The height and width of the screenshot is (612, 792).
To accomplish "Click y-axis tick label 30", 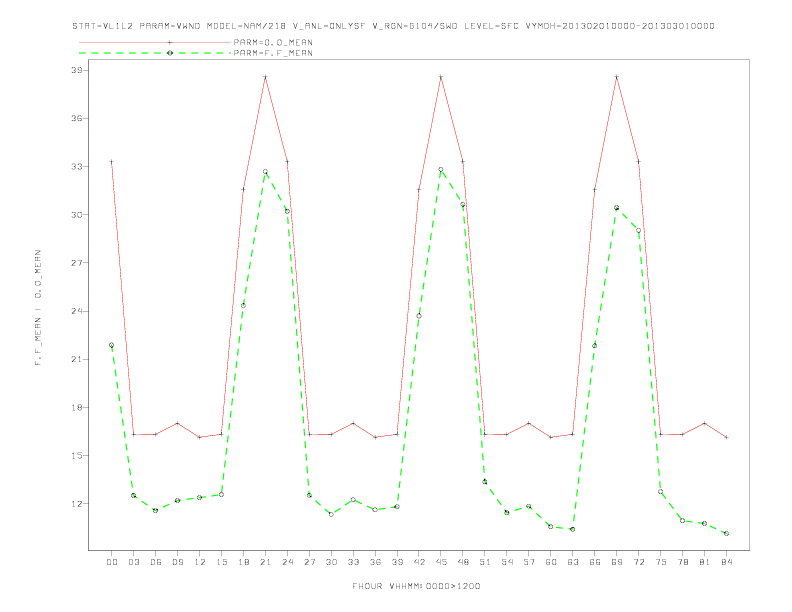I will click(76, 215).
